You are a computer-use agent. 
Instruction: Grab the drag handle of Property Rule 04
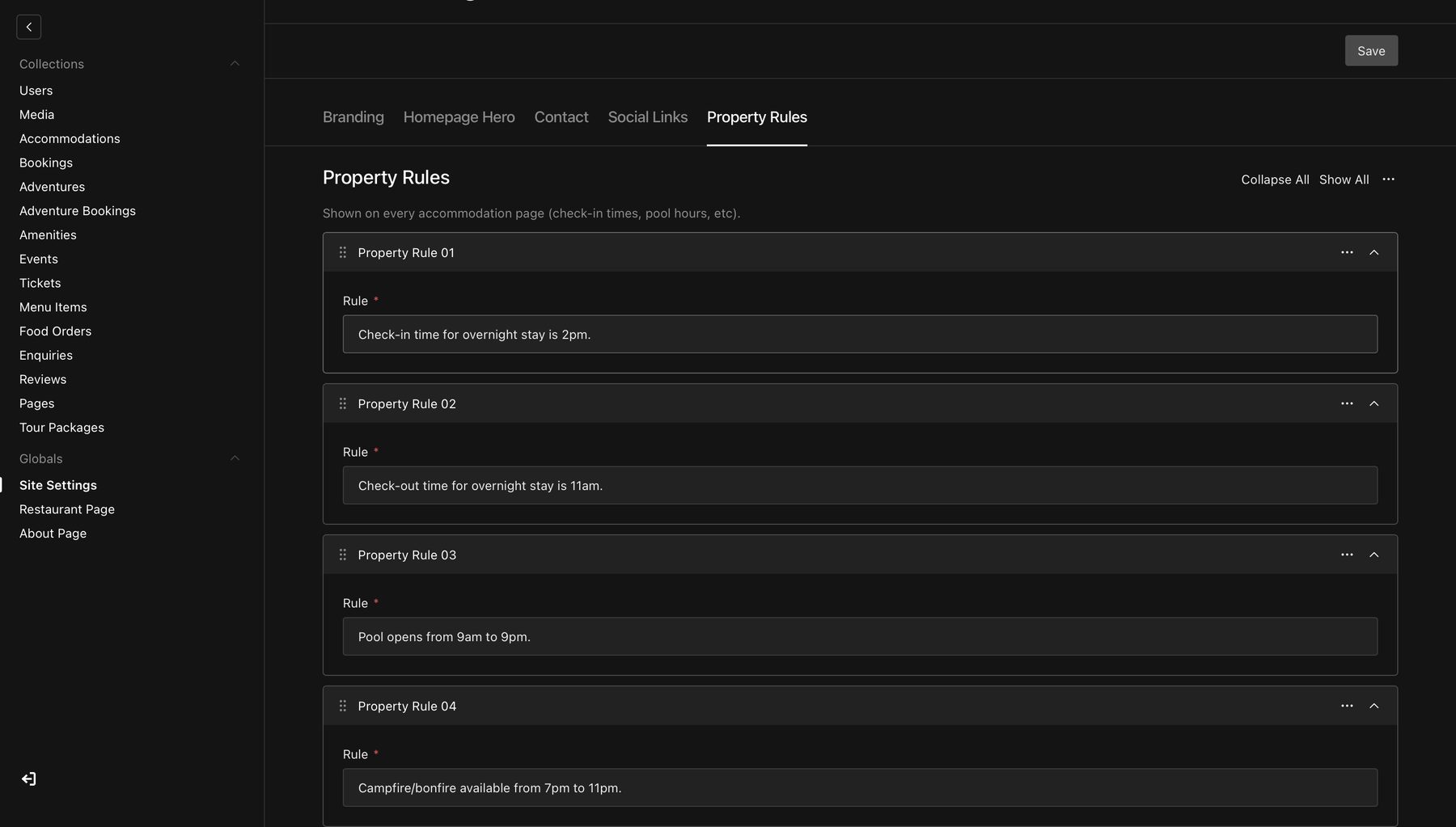[x=342, y=706]
